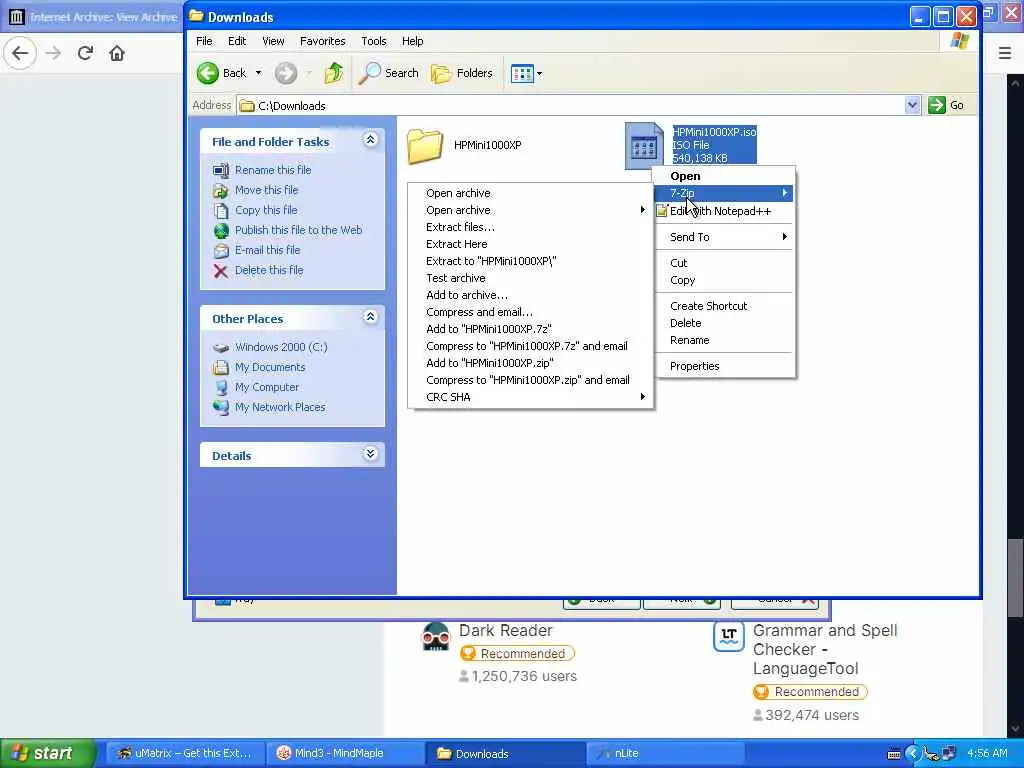Image resolution: width=1024 pixels, height=768 pixels.
Task: Open the Back button history dropdown
Action: (x=259, y=73)
